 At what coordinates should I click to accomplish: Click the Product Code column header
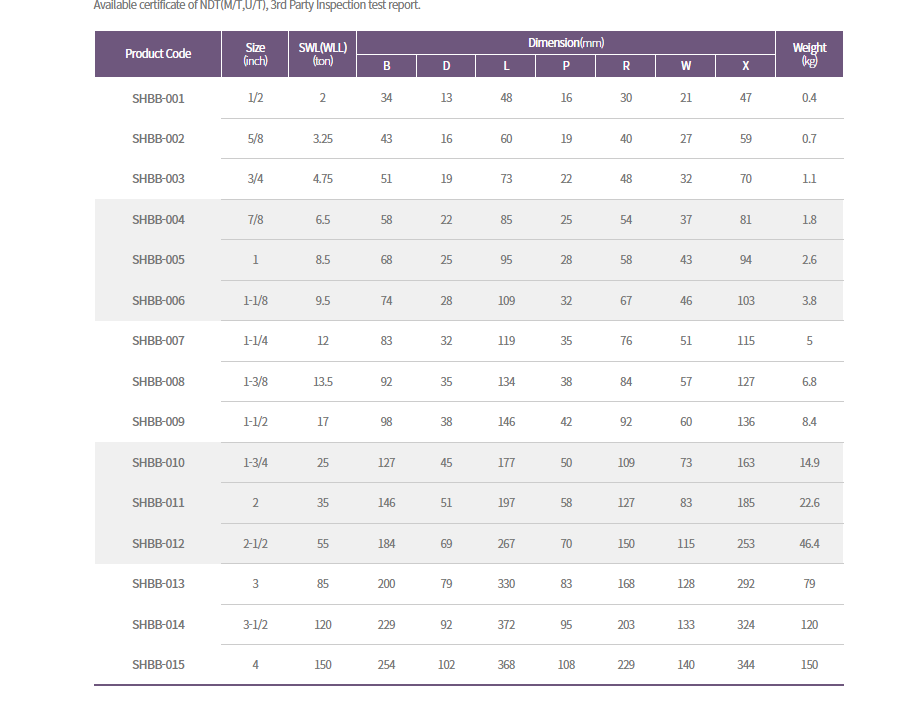(x=158, y=54)
